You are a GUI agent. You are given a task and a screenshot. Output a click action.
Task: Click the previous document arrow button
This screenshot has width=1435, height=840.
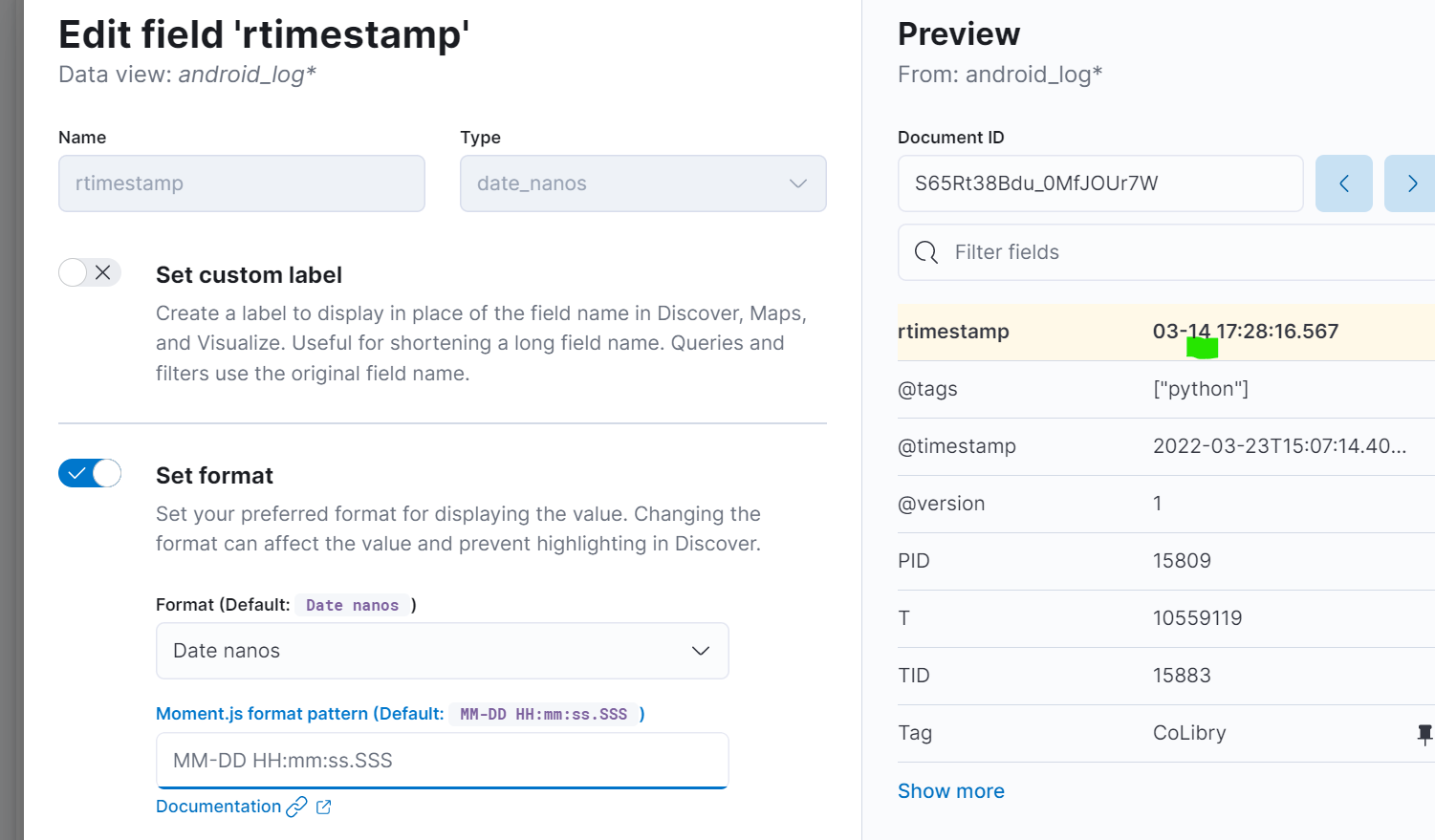click(1343, 183)
